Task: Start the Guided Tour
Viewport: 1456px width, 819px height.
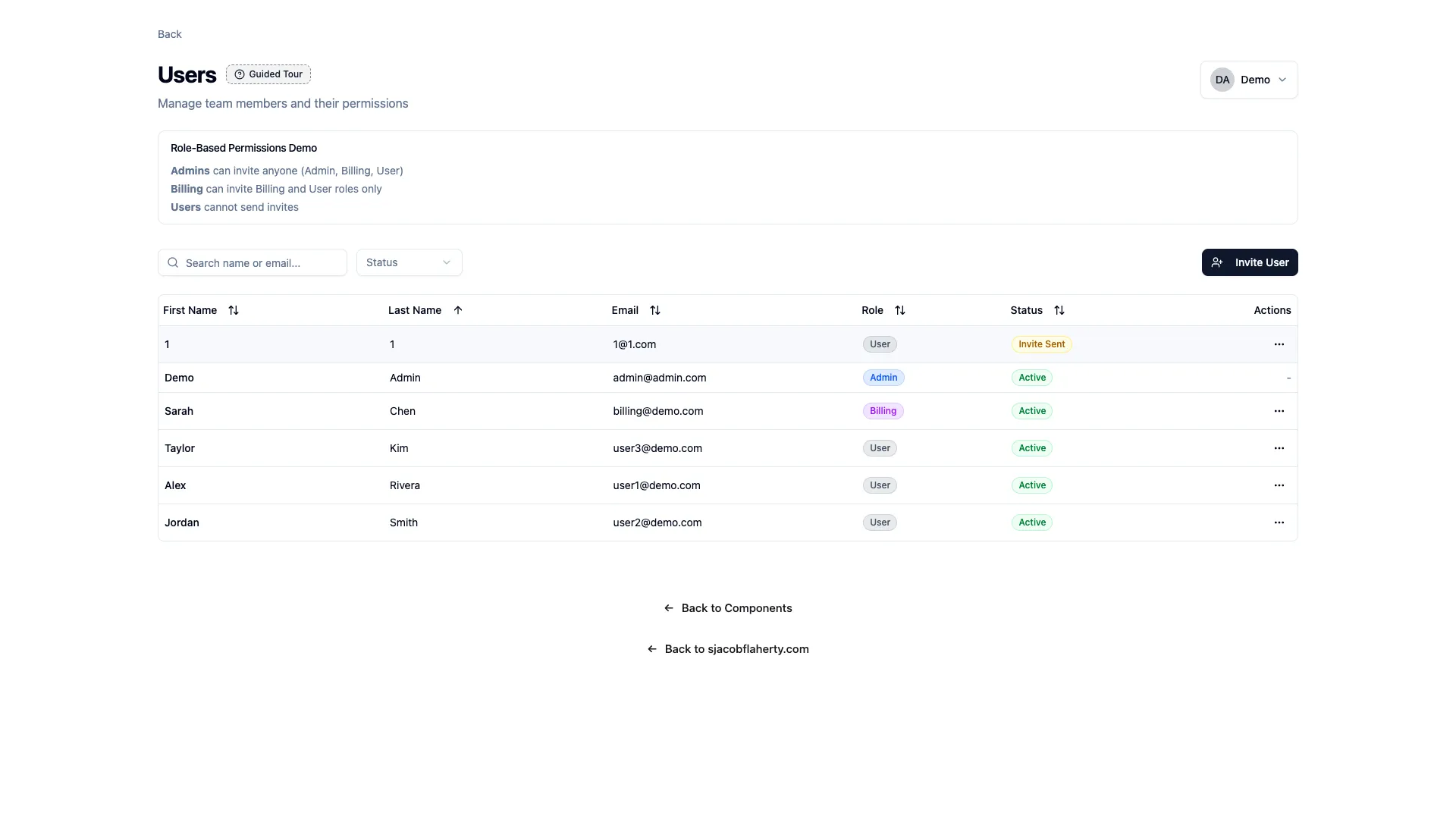Action: [268, 74]
